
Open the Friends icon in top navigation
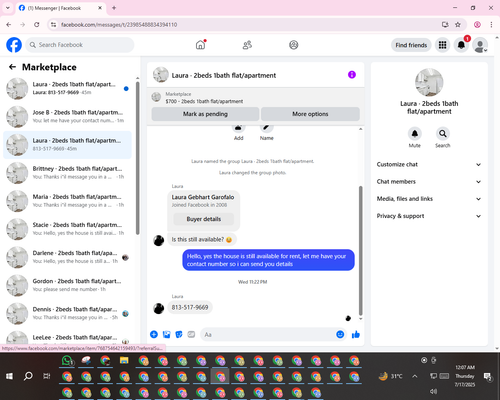point(247,45)
